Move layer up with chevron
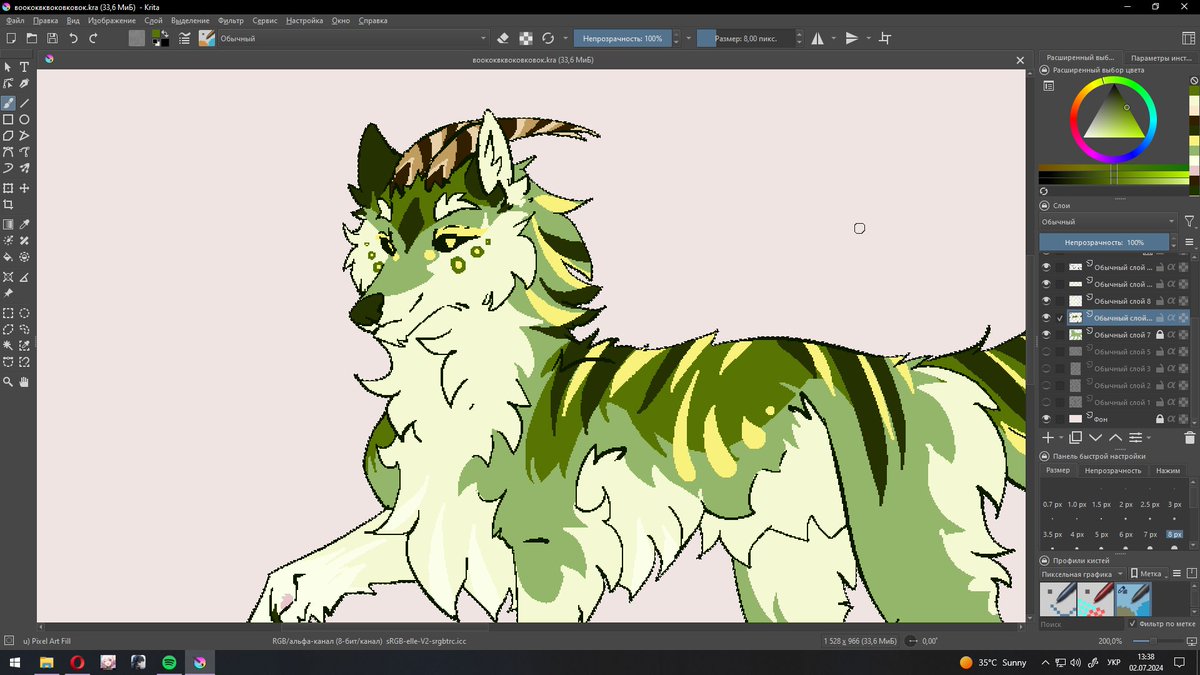1200x675 pixels. click(x=1115, y=437)
